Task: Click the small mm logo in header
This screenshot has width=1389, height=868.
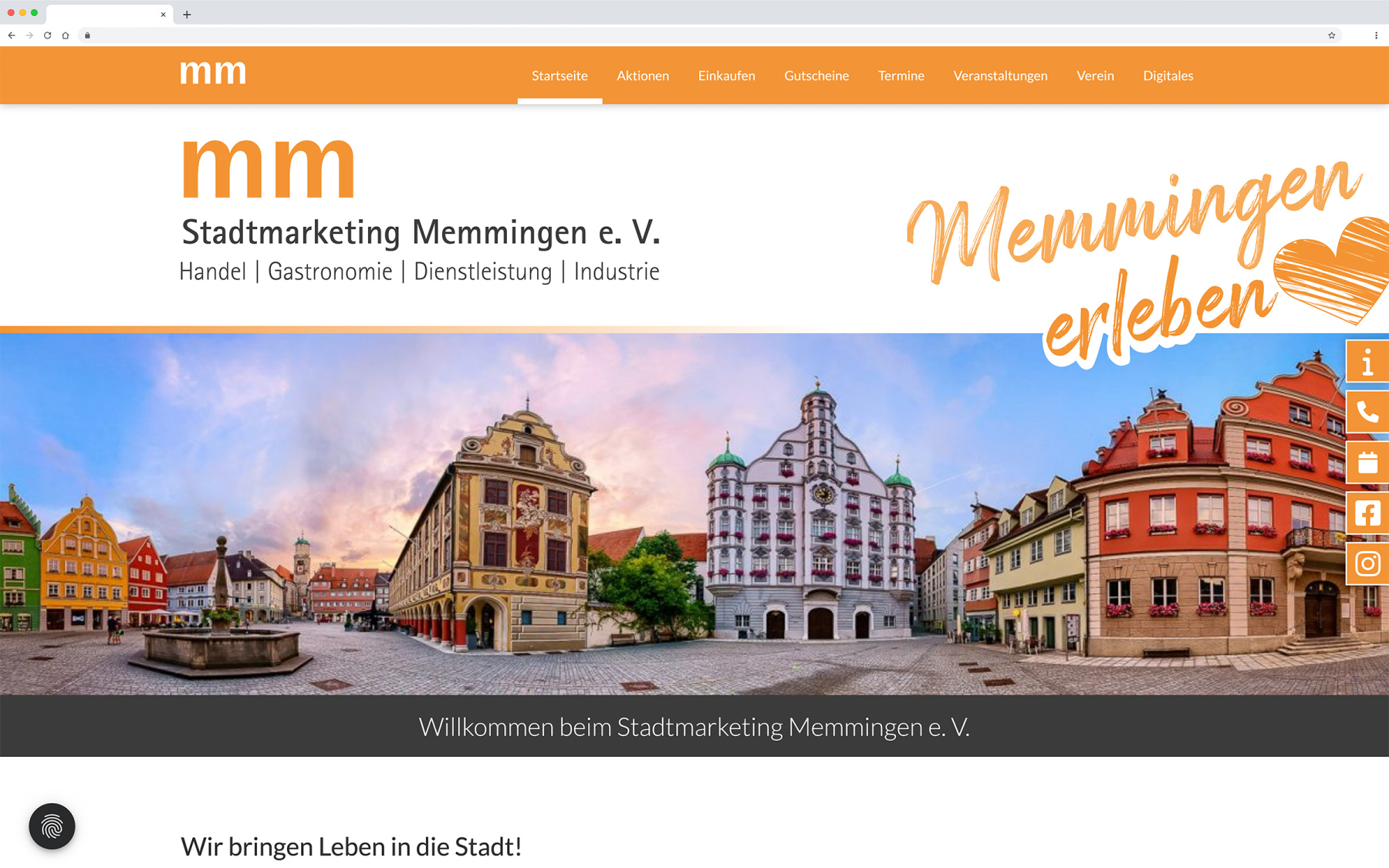Action: click(x=213, y=73)
